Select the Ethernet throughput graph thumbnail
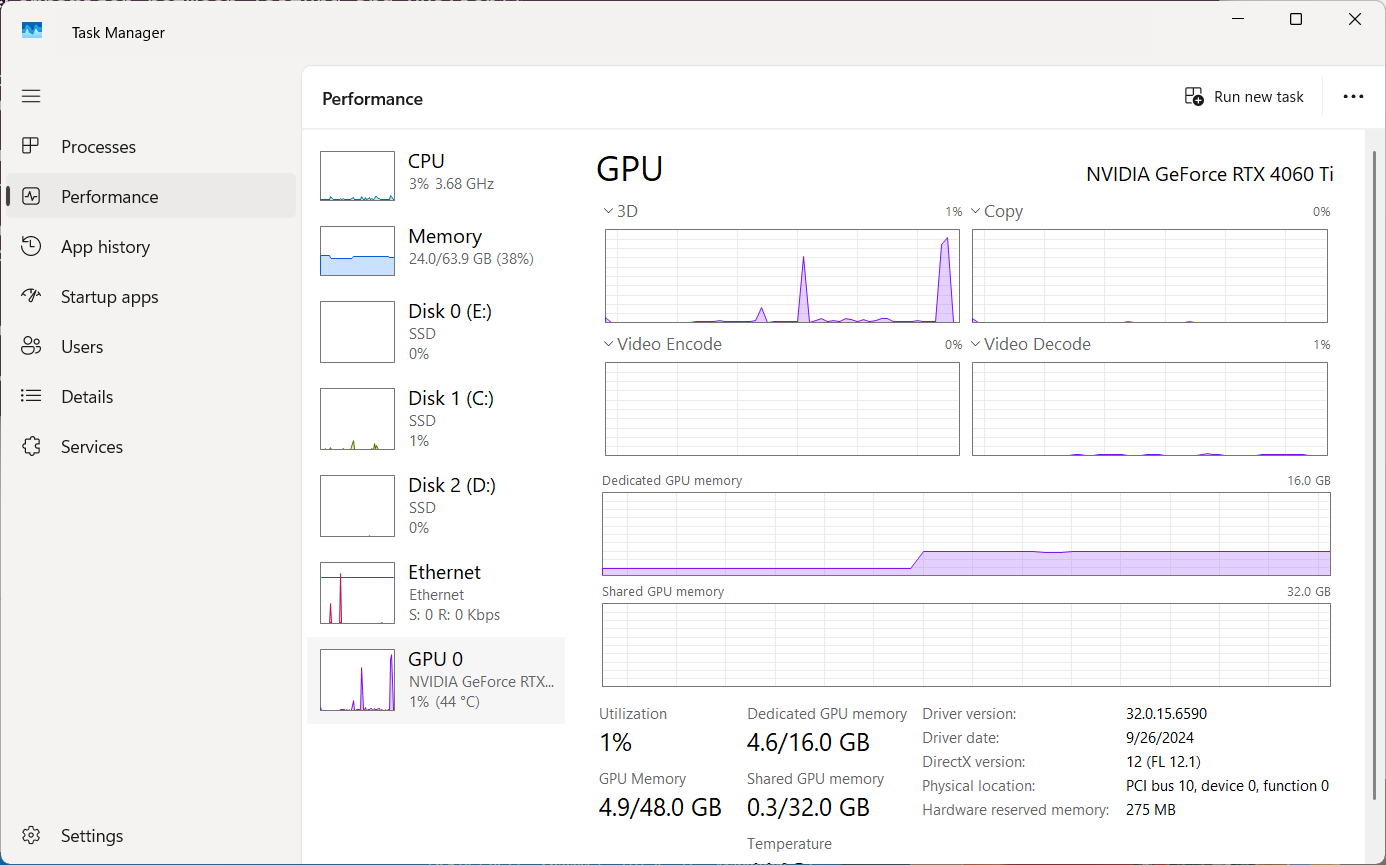Screen dimensions: 1386x865 (357, 592)
